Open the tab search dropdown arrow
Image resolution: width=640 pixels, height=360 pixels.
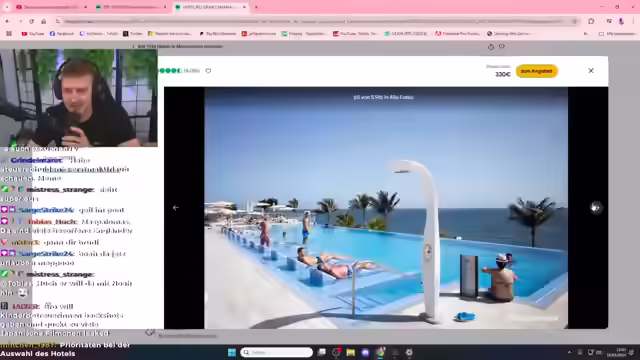7,7
